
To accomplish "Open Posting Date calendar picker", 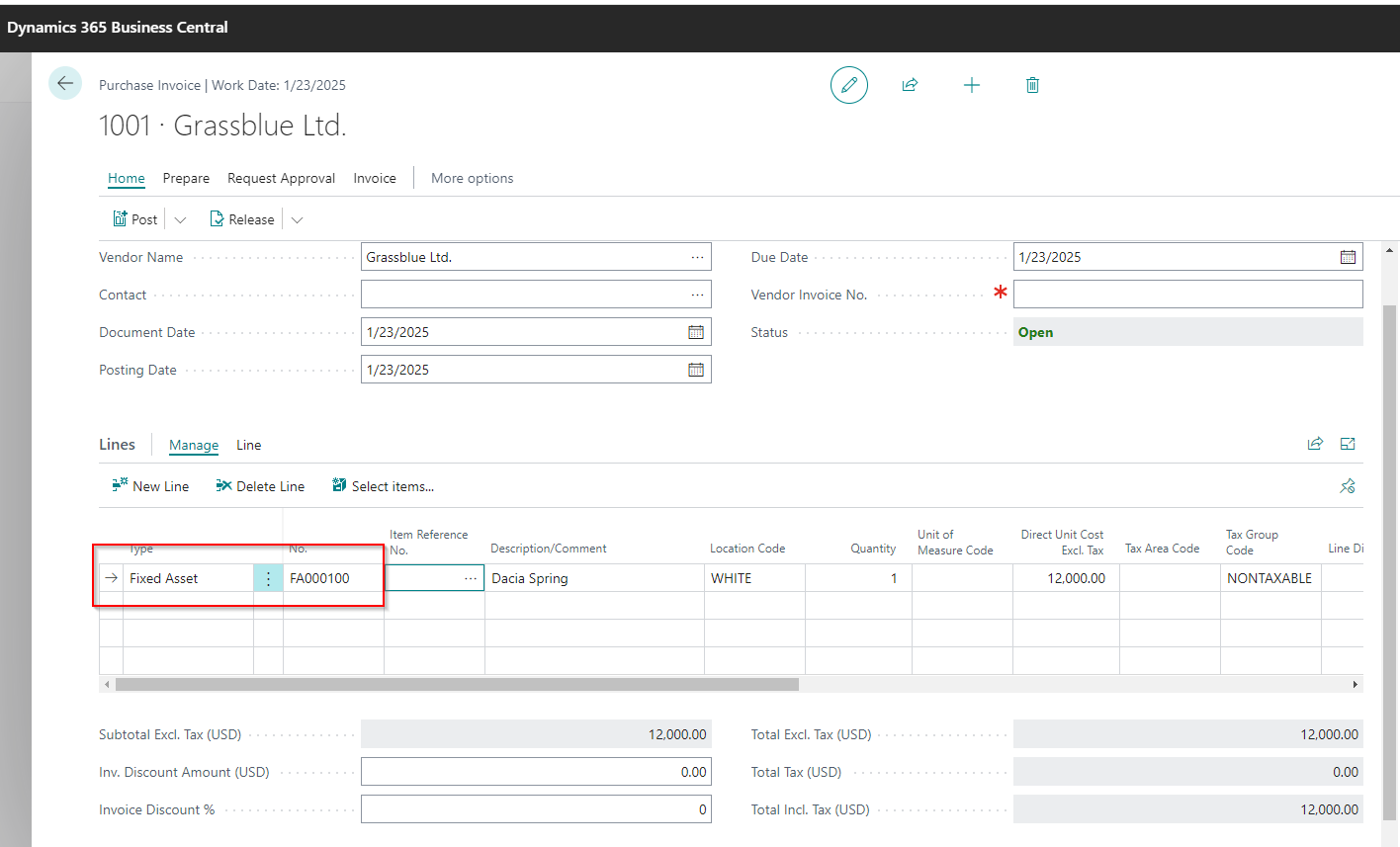I will [x=696, y=370].
